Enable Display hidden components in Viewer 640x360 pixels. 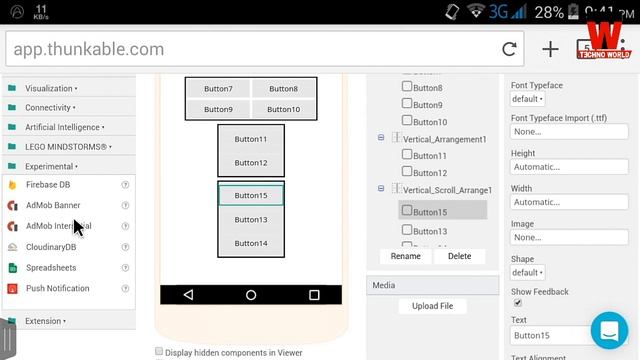pyautogui.click(x=159, y=351)
